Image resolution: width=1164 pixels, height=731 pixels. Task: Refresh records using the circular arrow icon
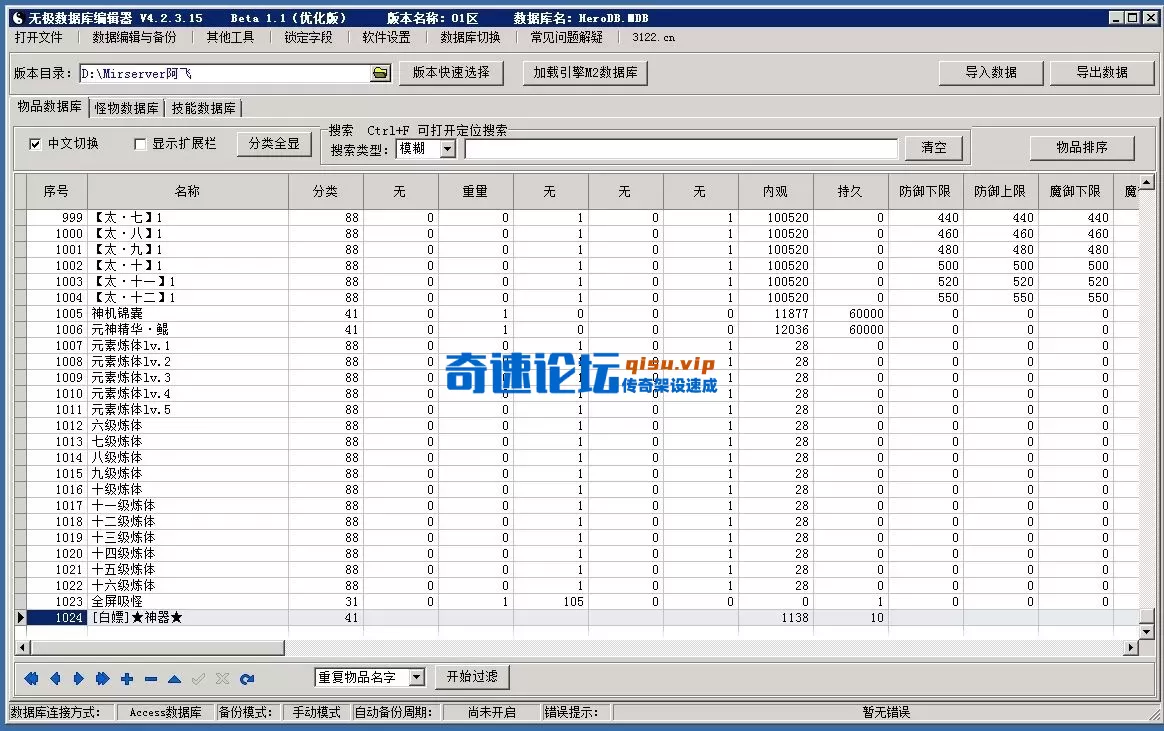pos(246,678)
